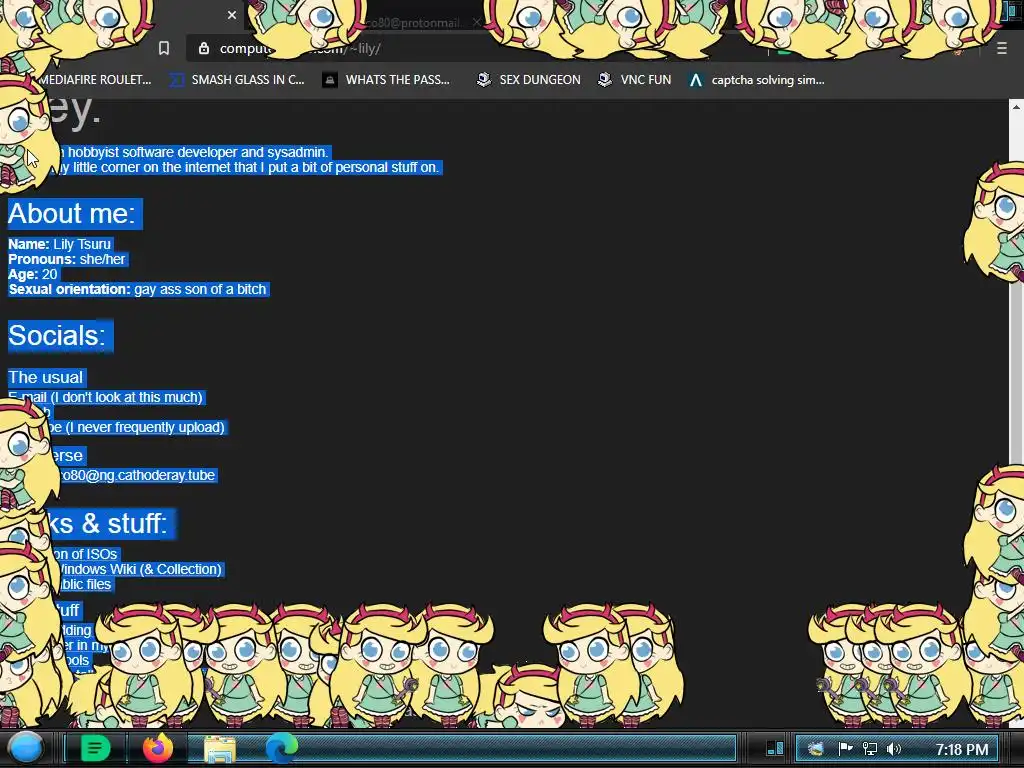The image size is (1024, 768).
Task: Click the VNC FUN bookmark computer favicon
Action: 605,80
